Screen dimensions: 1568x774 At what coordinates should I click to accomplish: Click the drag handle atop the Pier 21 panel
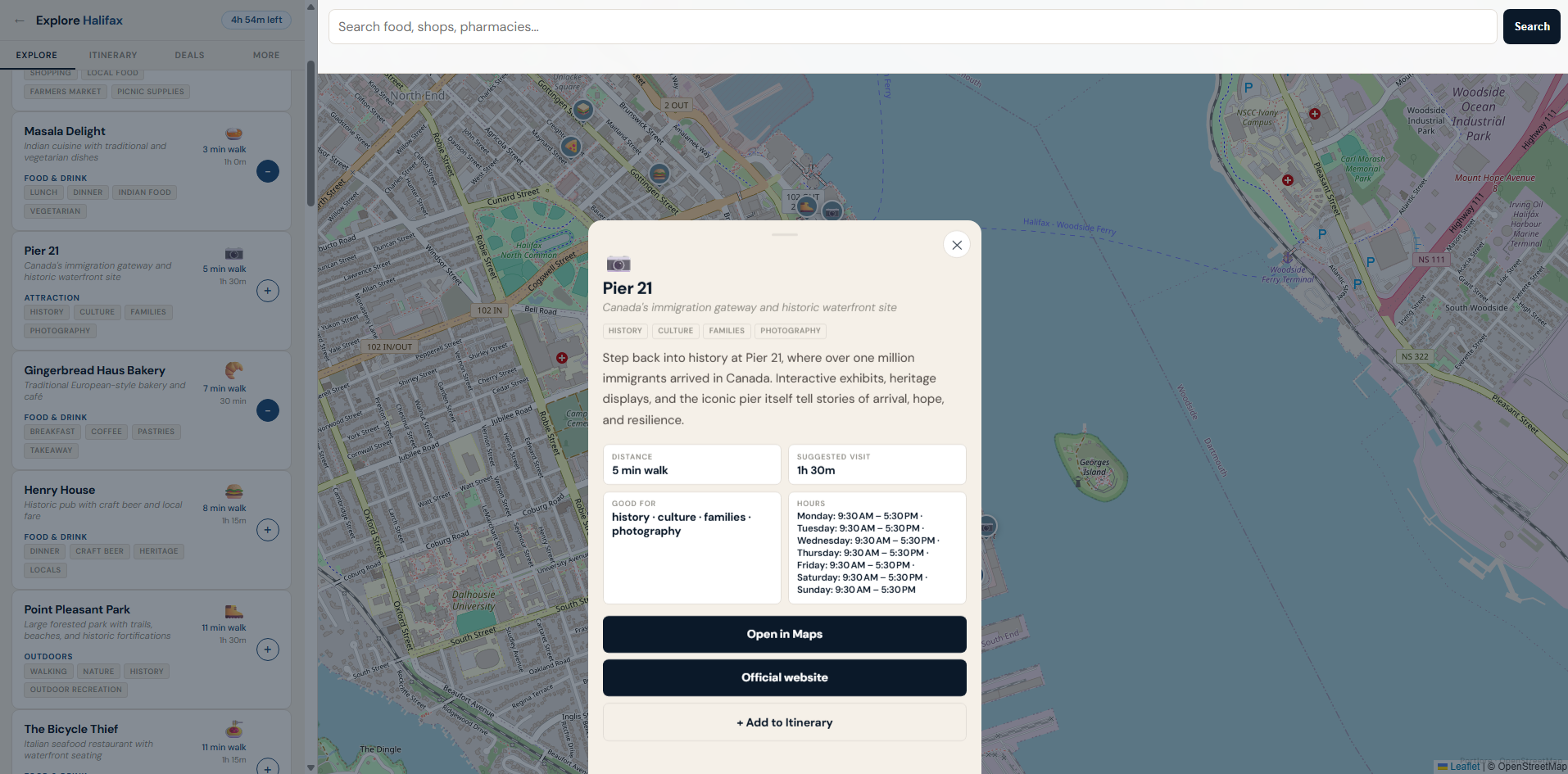click(x=785, y=235)
